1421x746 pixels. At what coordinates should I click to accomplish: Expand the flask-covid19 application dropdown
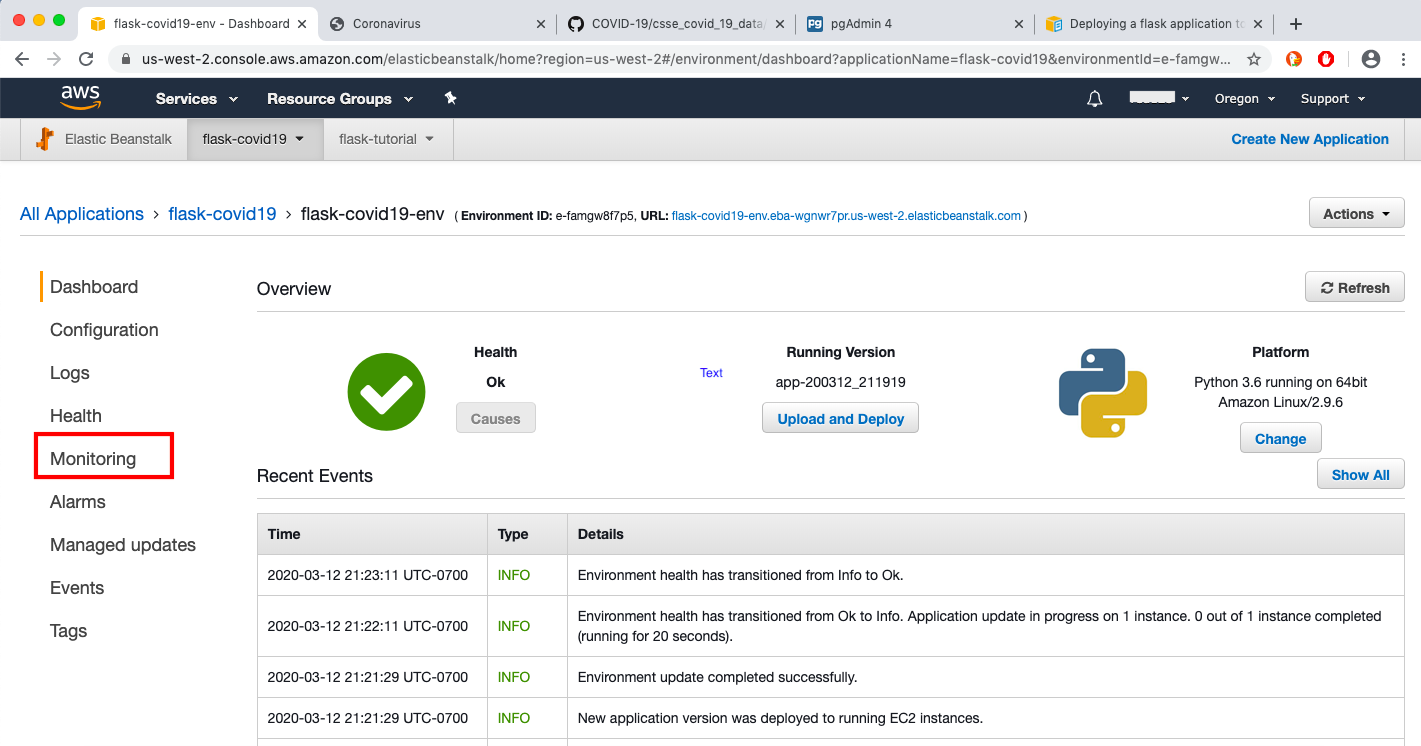254,139
